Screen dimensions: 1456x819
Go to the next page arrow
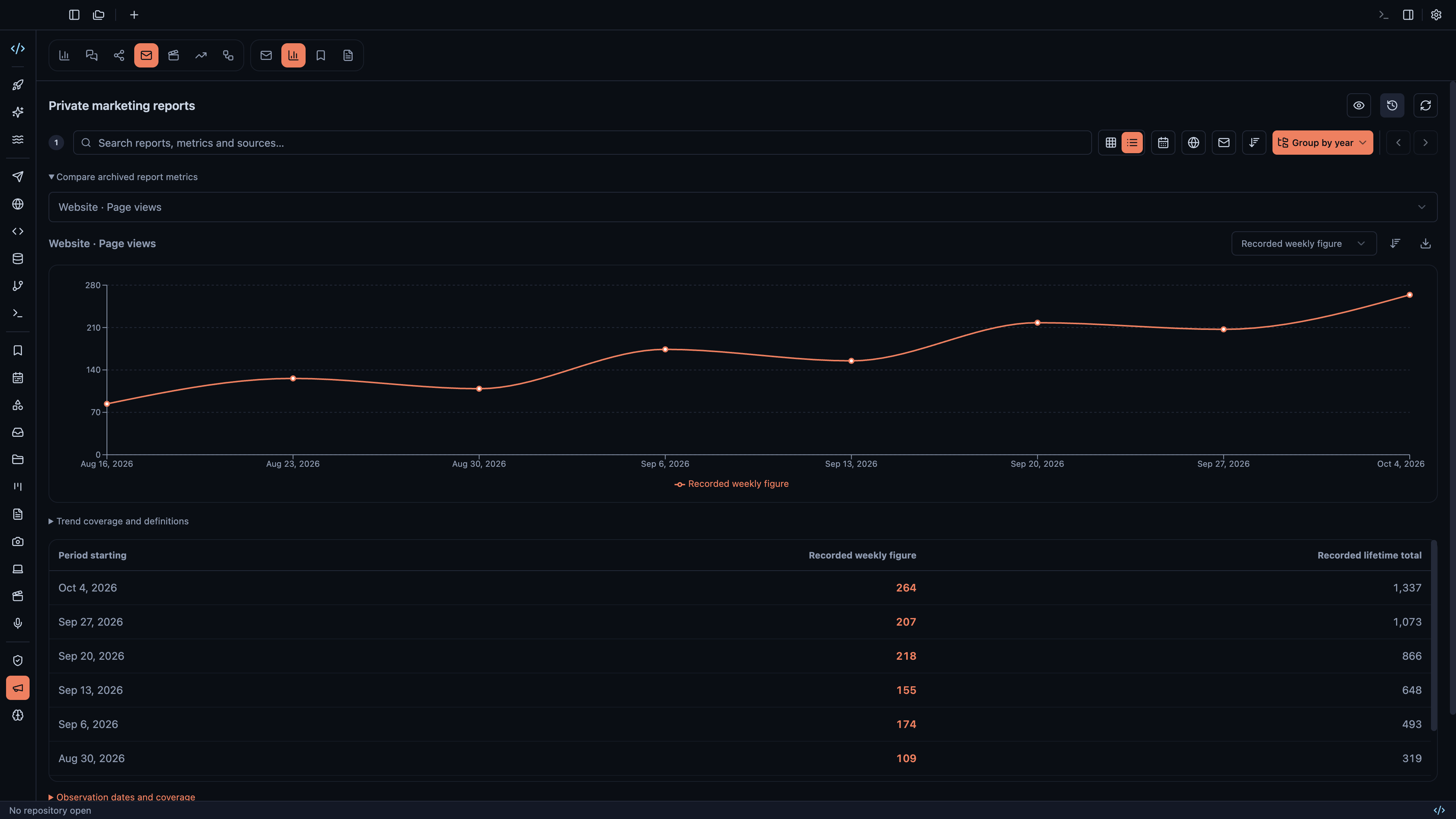(x=1426, y=143)
